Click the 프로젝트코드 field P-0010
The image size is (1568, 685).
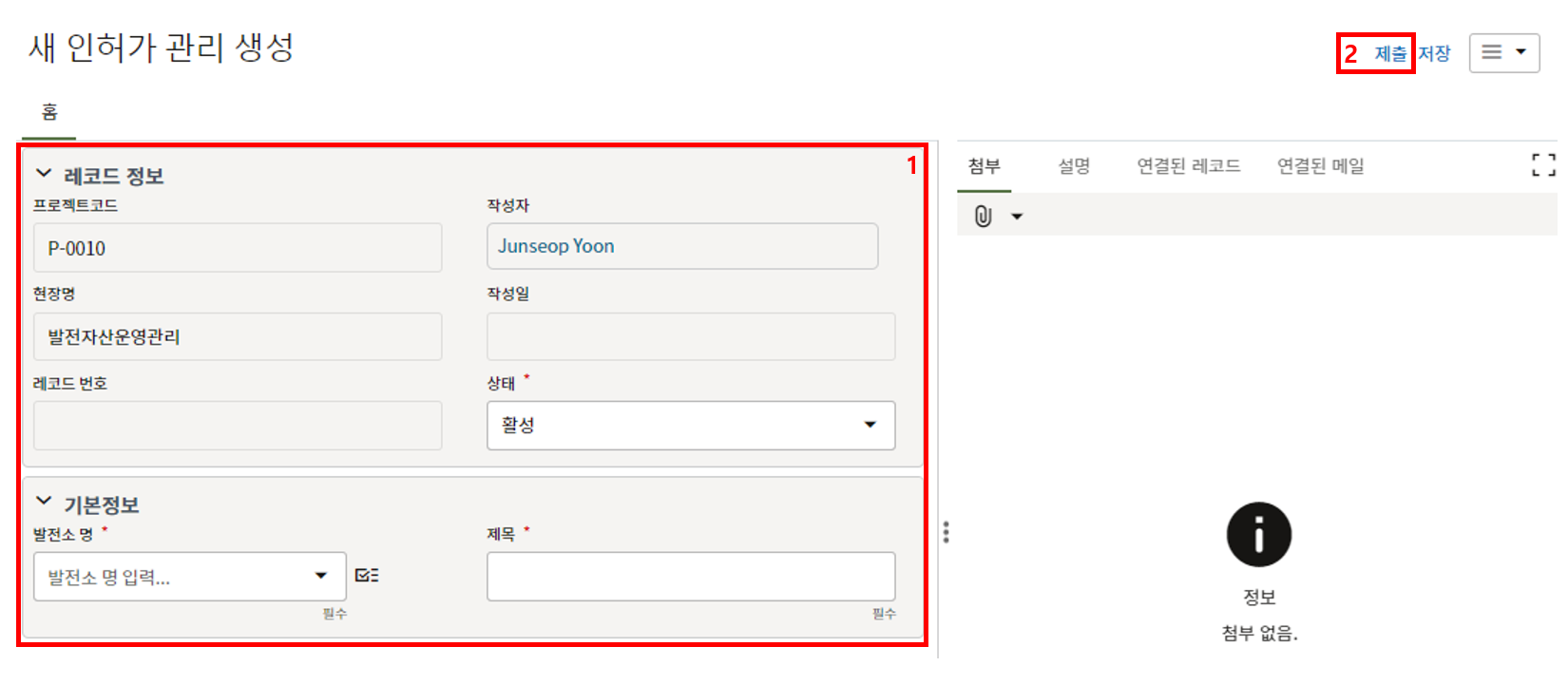pyautogui.click(x=237, y=248)
